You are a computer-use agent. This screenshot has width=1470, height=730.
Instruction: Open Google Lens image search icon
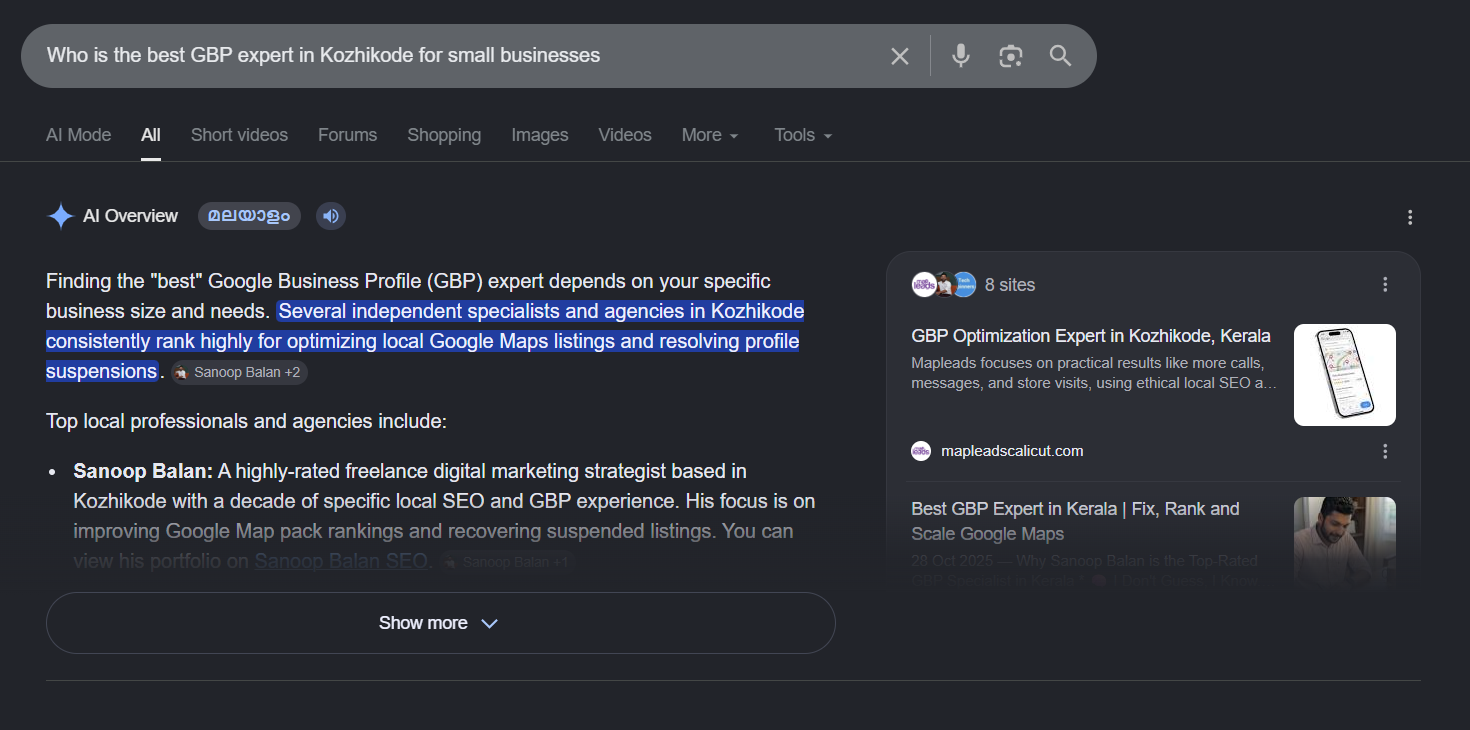(x=1011, y=56)
